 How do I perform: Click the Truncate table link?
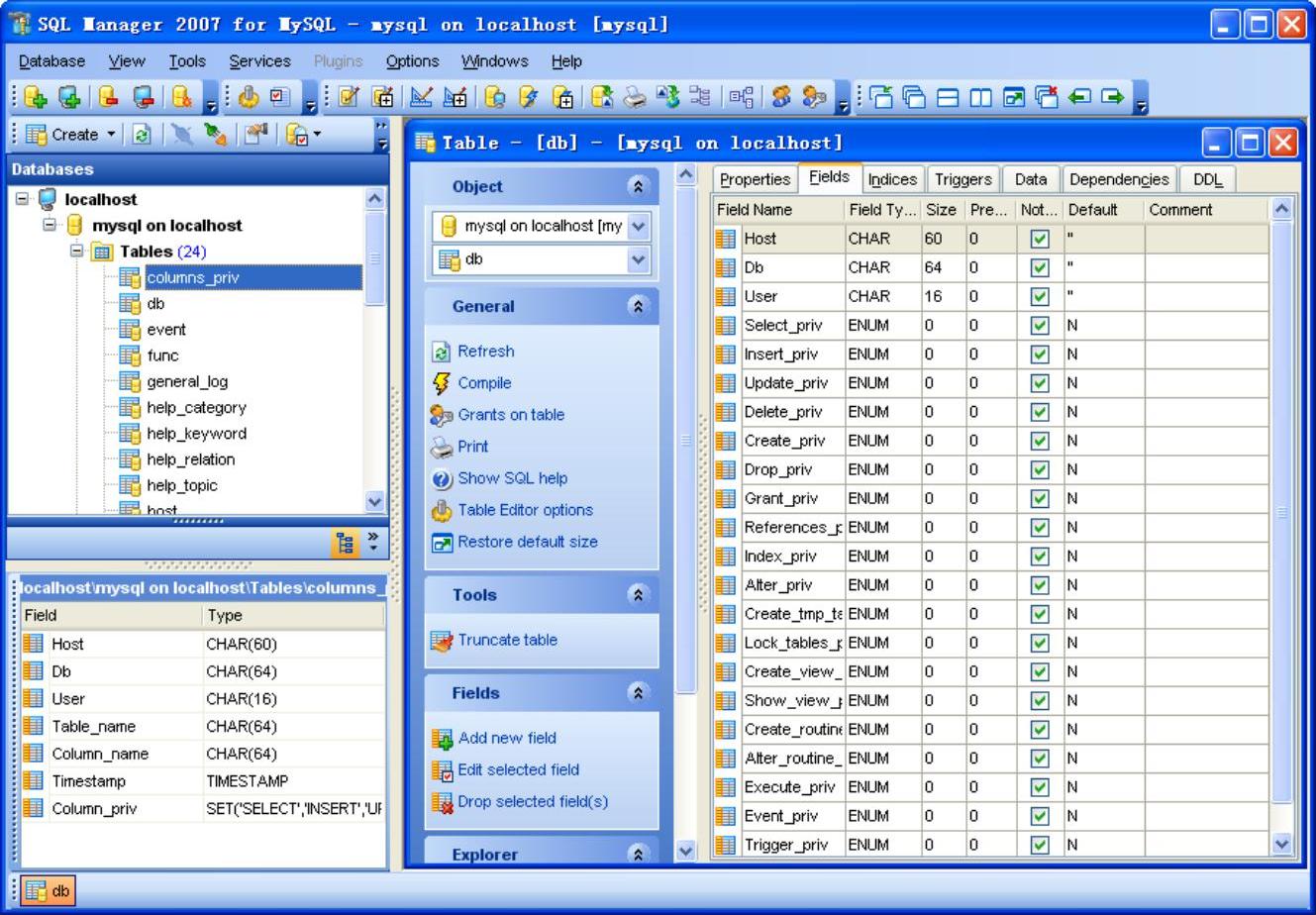[507, 640]
